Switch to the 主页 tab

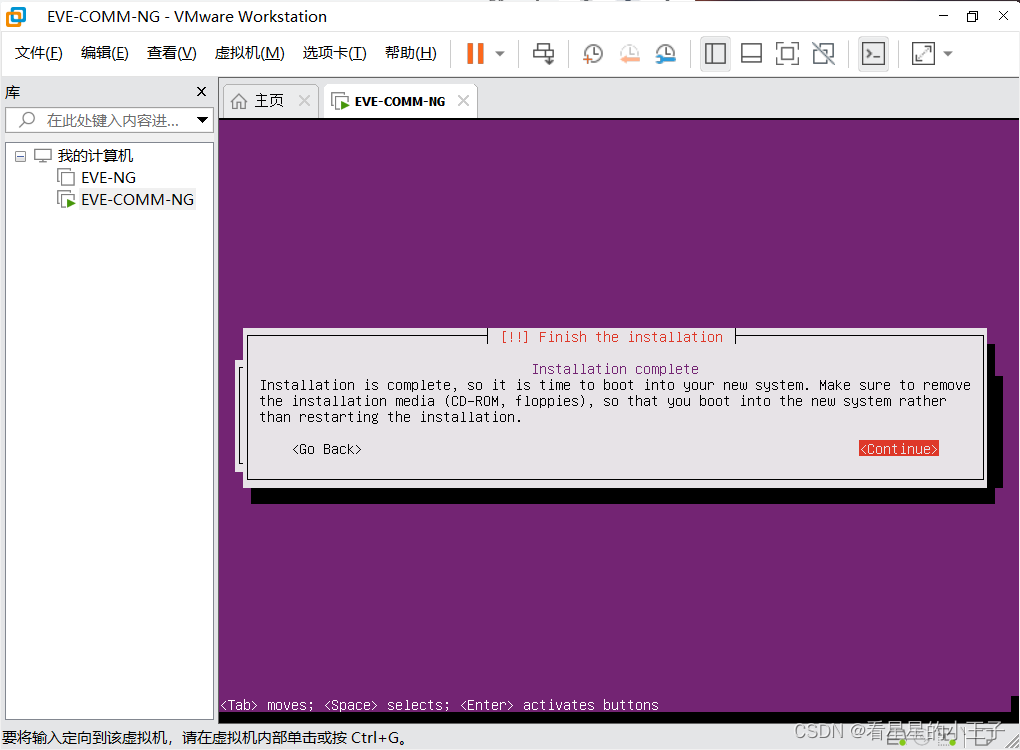(x=269, y=101)
